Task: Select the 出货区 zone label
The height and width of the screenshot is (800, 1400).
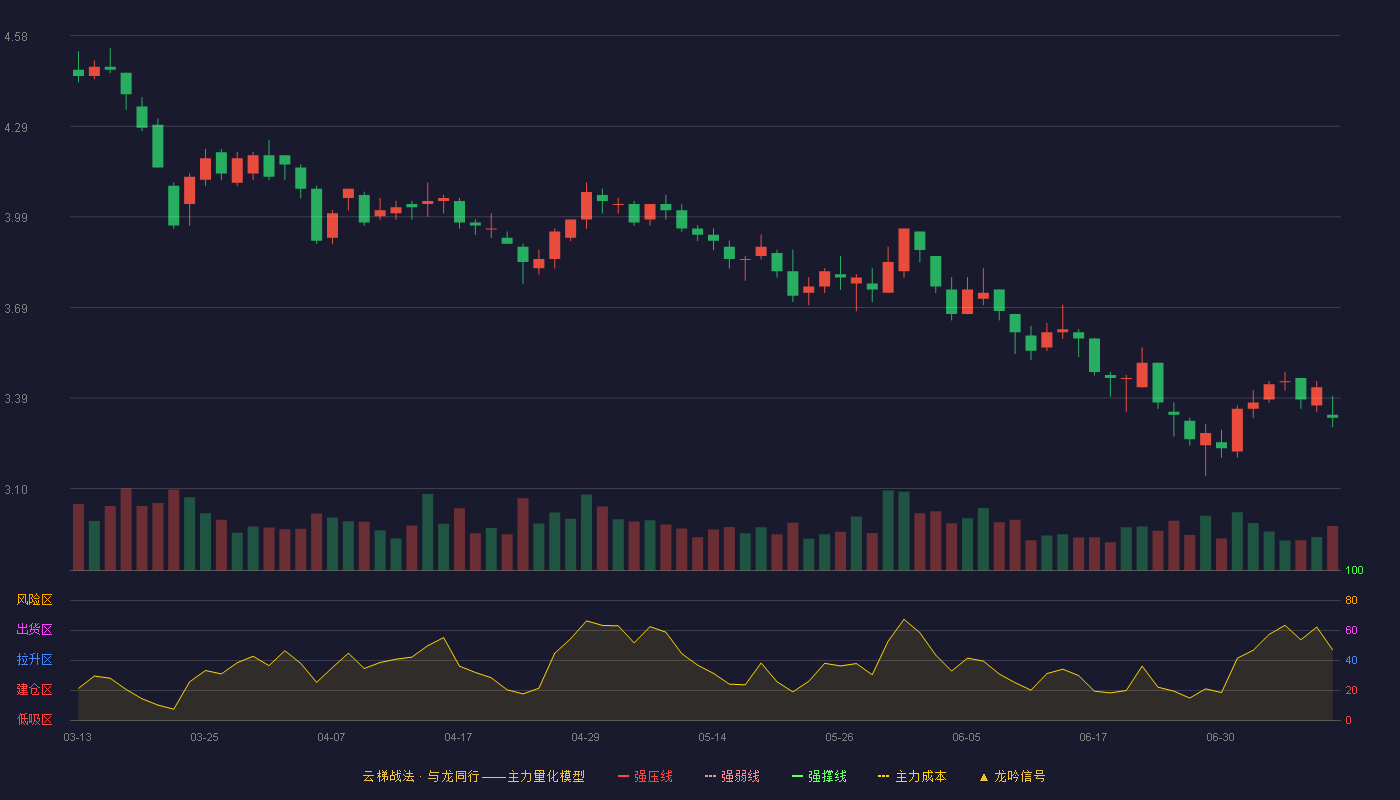Action: [x=34, y=630]
